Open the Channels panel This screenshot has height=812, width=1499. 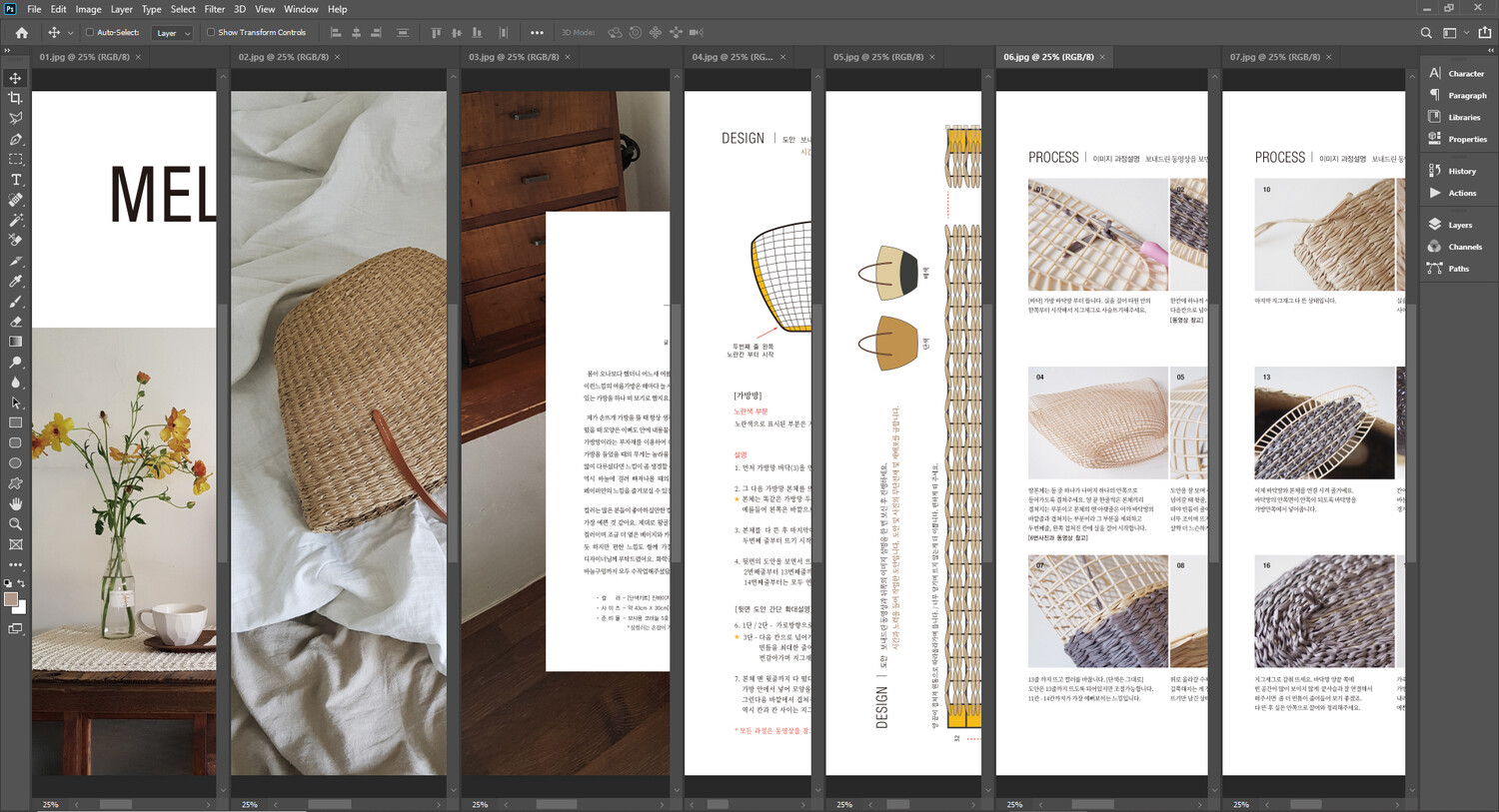coord(1464,247)
